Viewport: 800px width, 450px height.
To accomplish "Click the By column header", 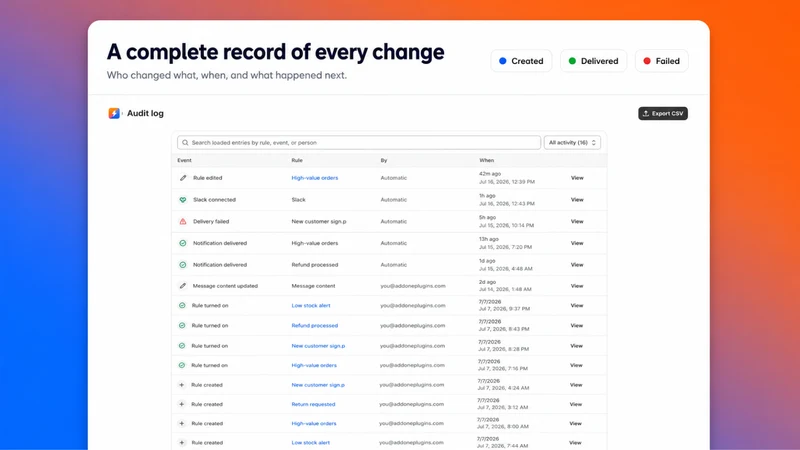I will (x=384, y=160).
